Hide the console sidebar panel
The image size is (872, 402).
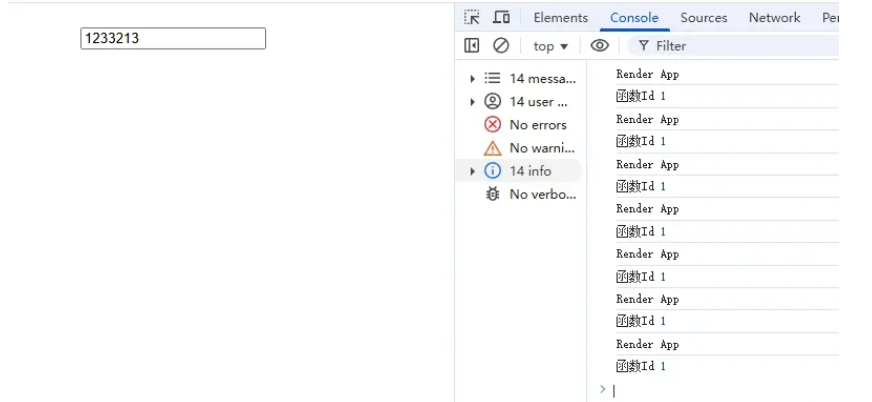[472, 45]
